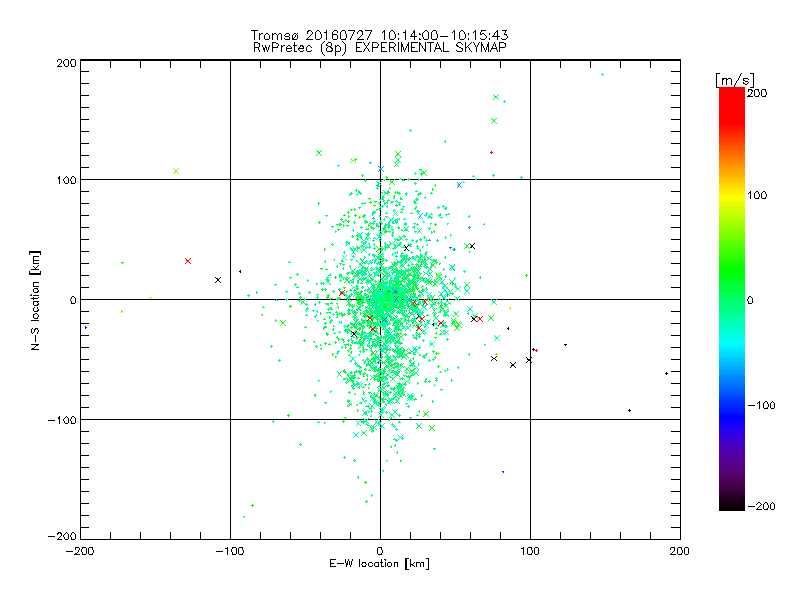This screenshot has width=800, height=600.
Task: Click the cyan dot in the plot's top-right corner
Action: [x=603, y=74]
